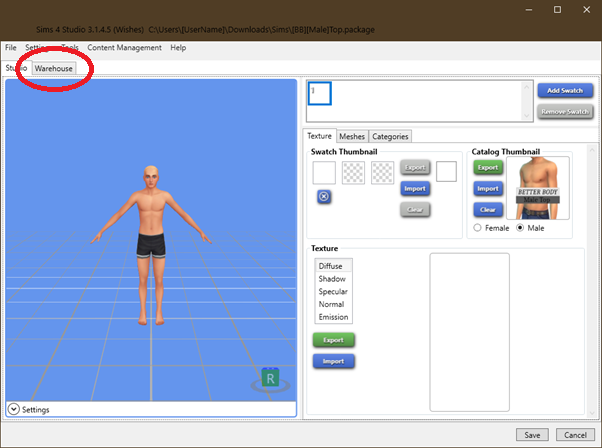Open the Help menu

tap(178, 48)
